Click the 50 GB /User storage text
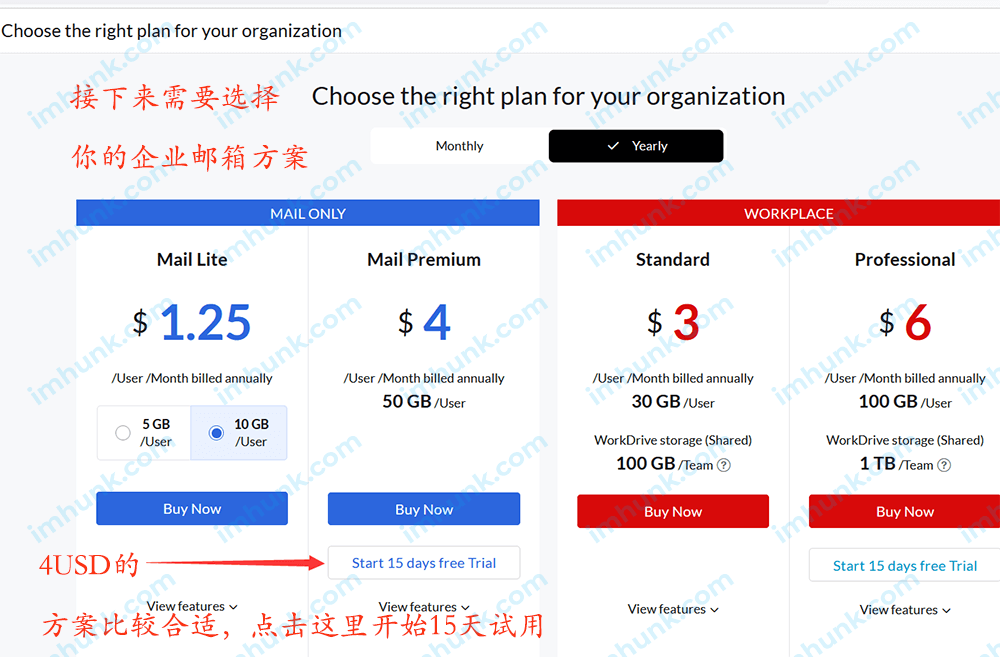Viewport: 1000px width, 657px height. coord(424,402)
